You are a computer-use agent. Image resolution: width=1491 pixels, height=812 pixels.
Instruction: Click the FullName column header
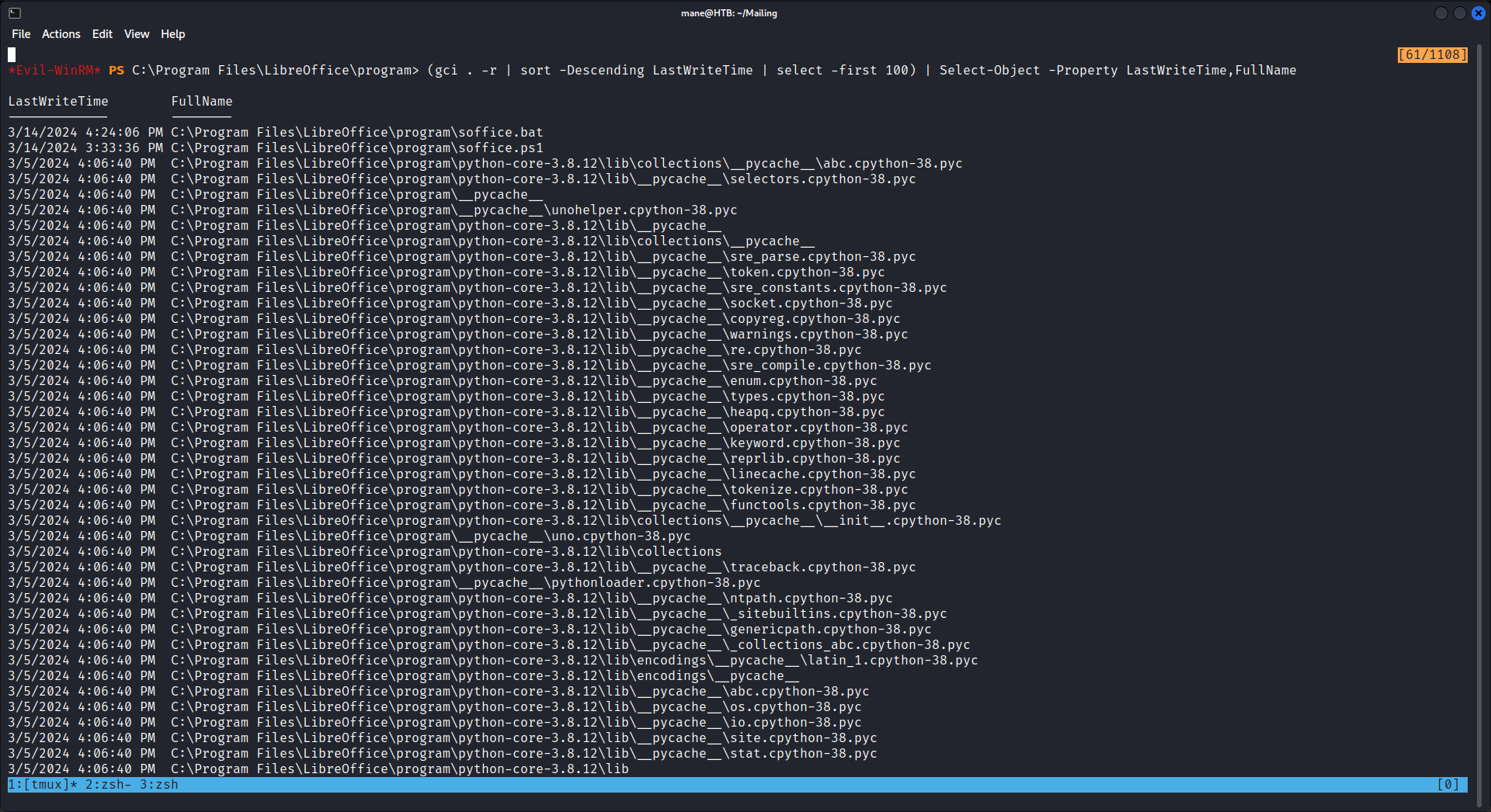[202, 102]
